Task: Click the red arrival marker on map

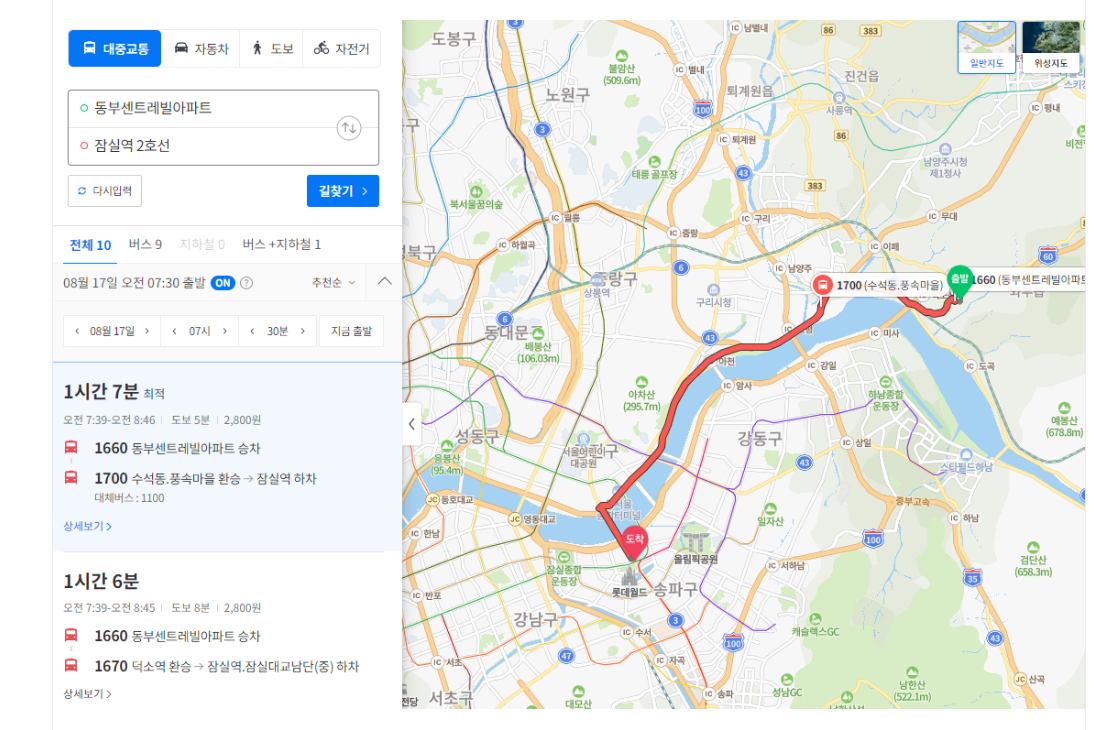Action: pyautogui.click(x=635, y=542)
